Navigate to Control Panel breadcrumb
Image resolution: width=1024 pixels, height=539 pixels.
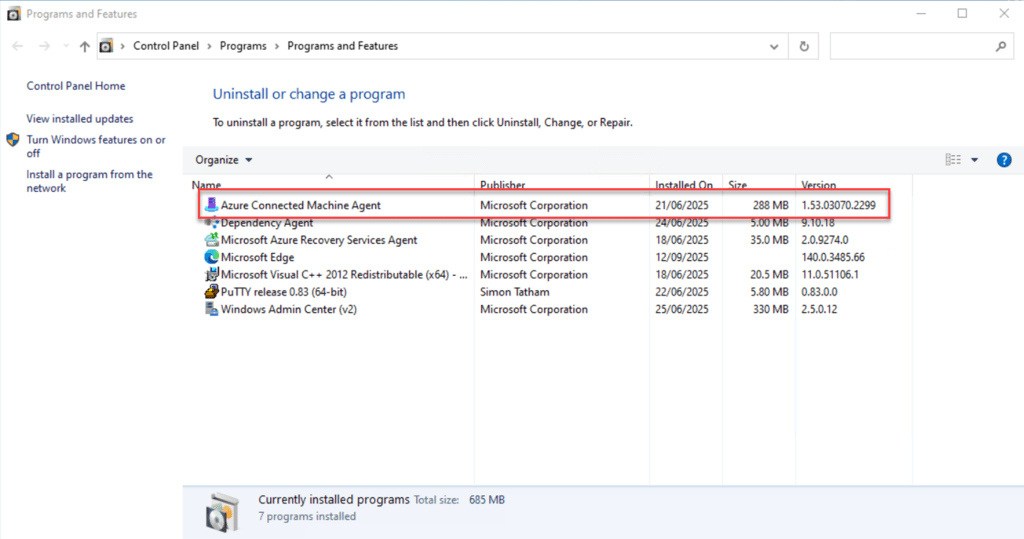pos(165,46)
